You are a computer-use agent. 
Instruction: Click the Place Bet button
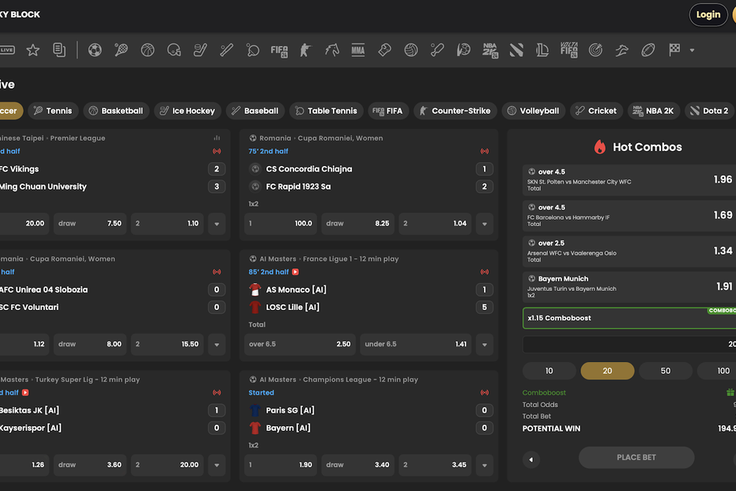[x=636, y=457]
